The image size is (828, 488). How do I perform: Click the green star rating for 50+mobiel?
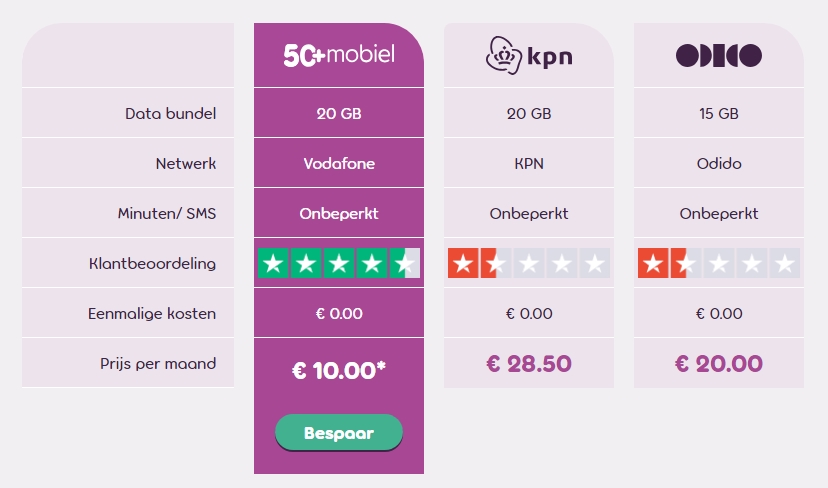pos(338,263)
